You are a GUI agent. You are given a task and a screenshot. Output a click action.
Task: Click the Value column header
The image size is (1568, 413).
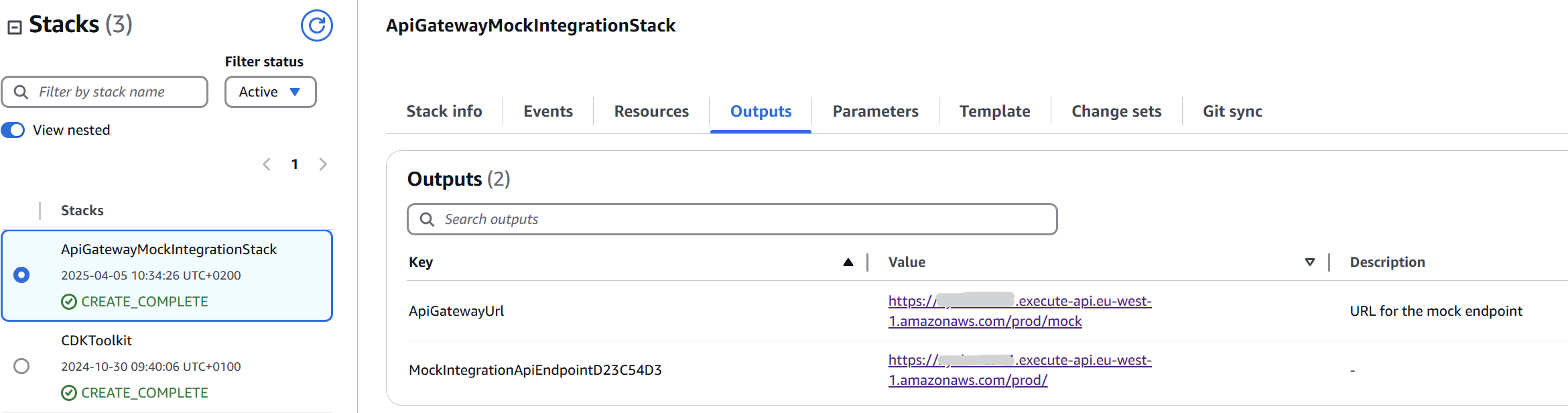click(907, 262)
